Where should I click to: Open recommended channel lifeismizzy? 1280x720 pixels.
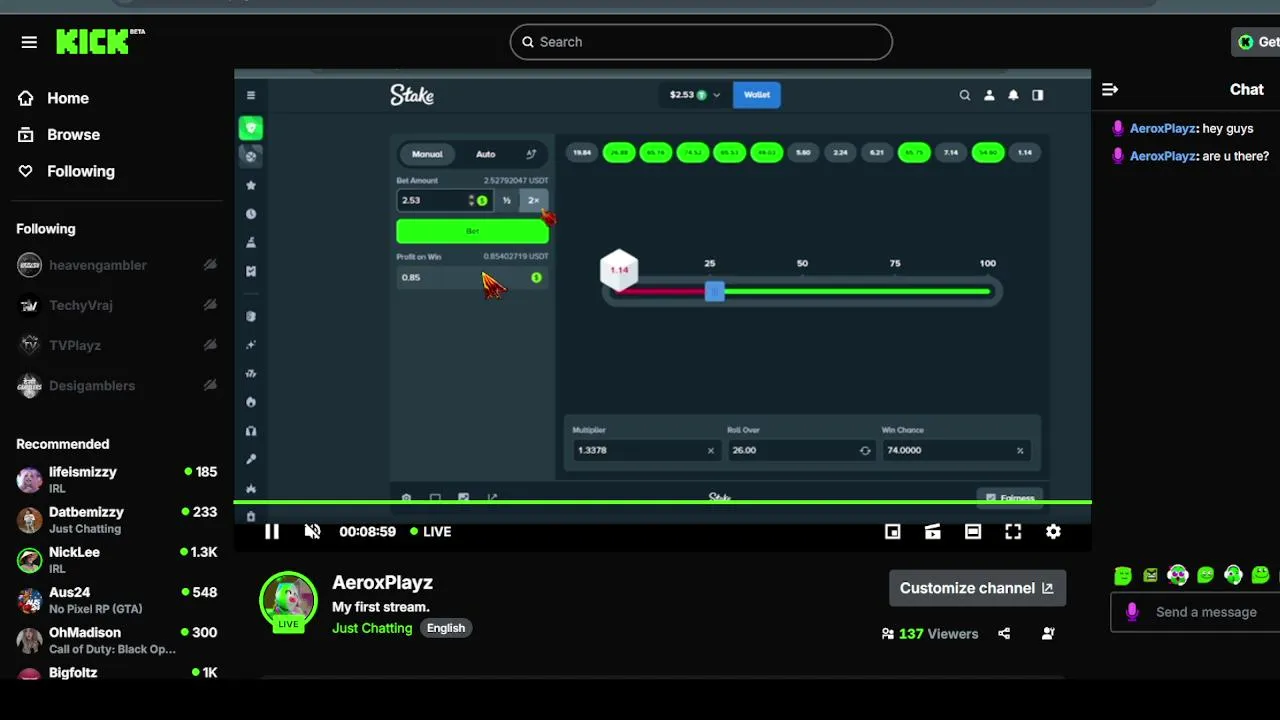(117, 479)
